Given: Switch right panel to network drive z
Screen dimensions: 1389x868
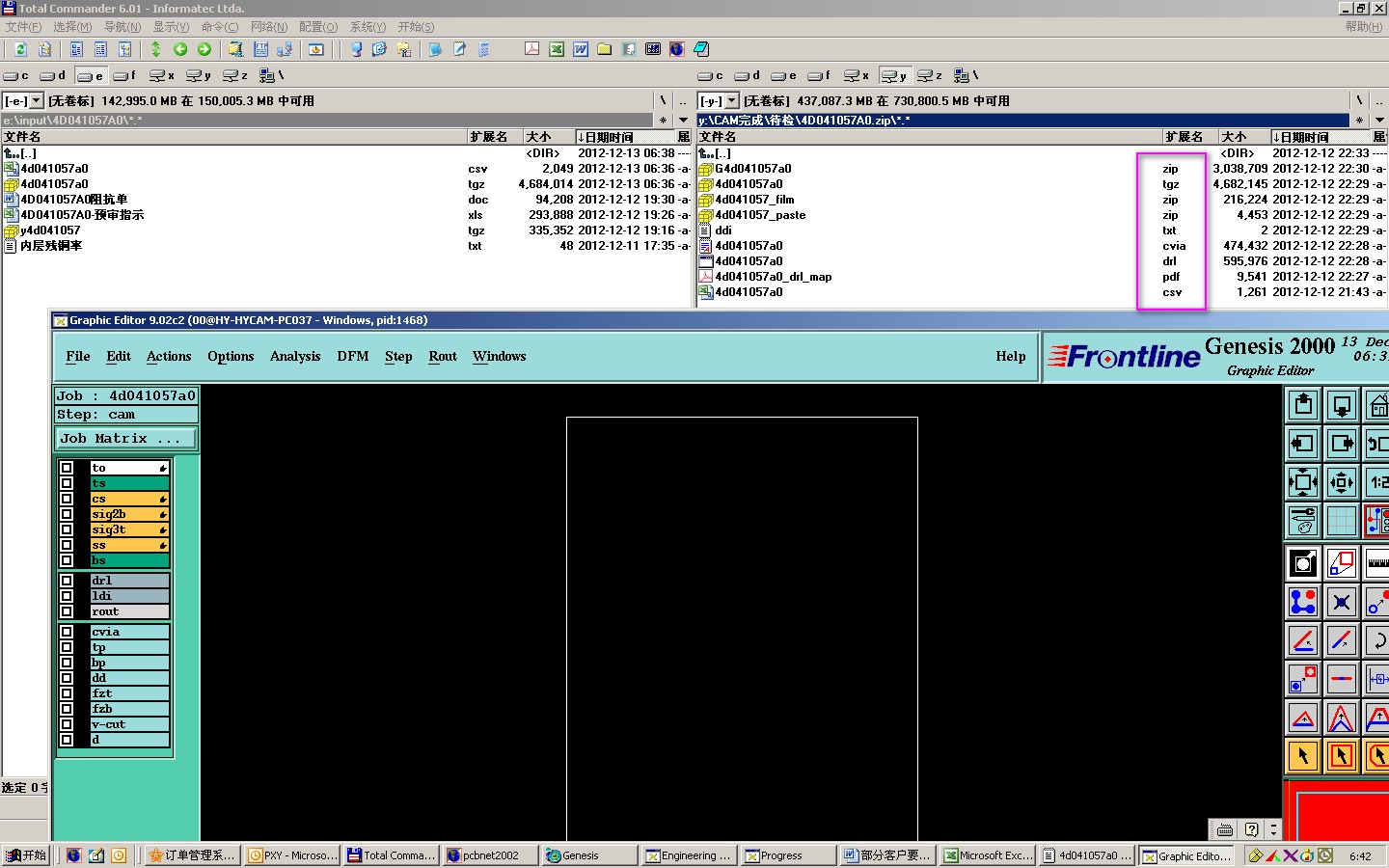Looking at the screenshot, I should 930,75.
